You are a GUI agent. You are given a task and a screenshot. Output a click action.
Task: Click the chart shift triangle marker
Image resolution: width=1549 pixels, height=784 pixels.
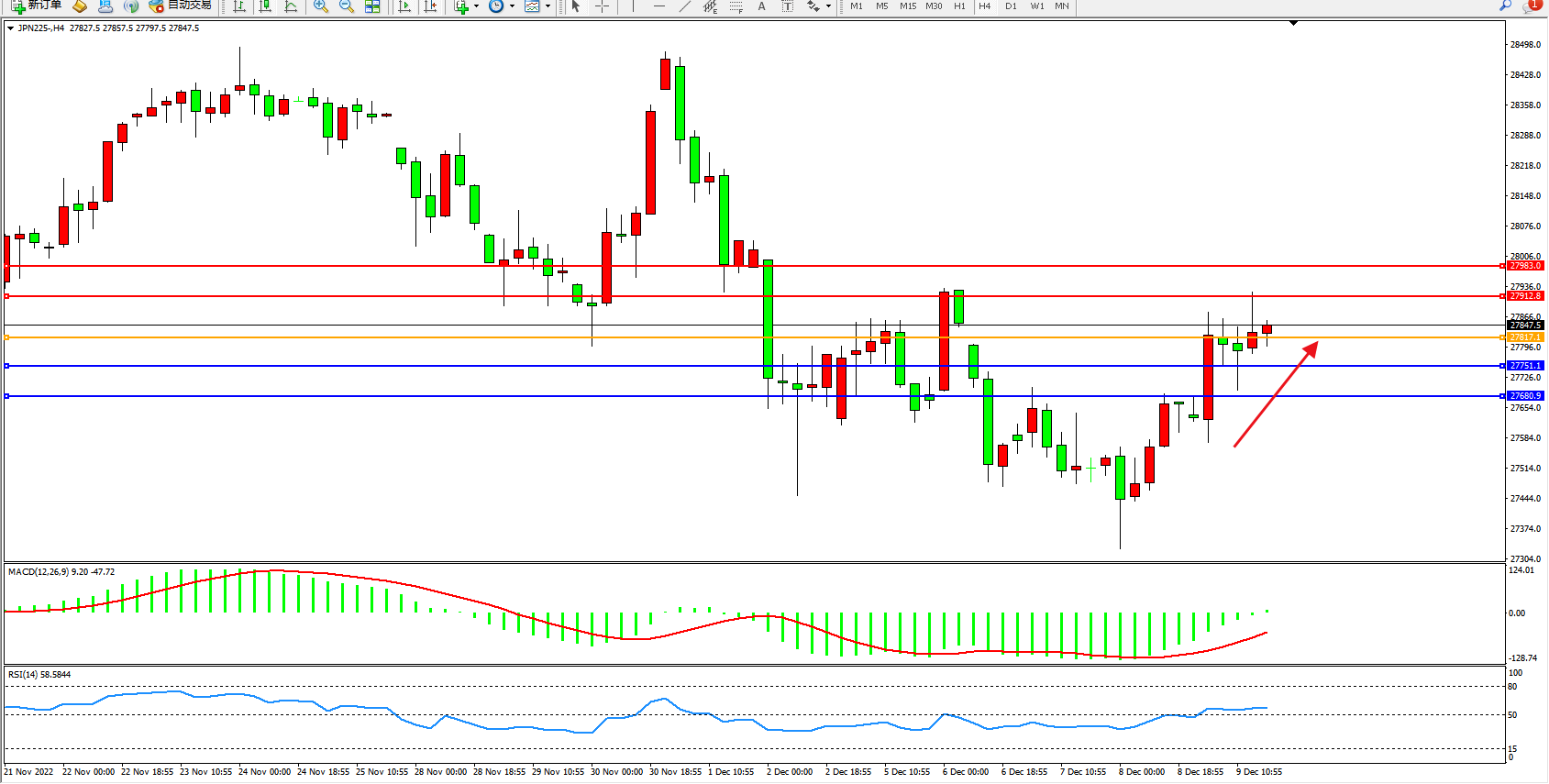click(1293, 23)
